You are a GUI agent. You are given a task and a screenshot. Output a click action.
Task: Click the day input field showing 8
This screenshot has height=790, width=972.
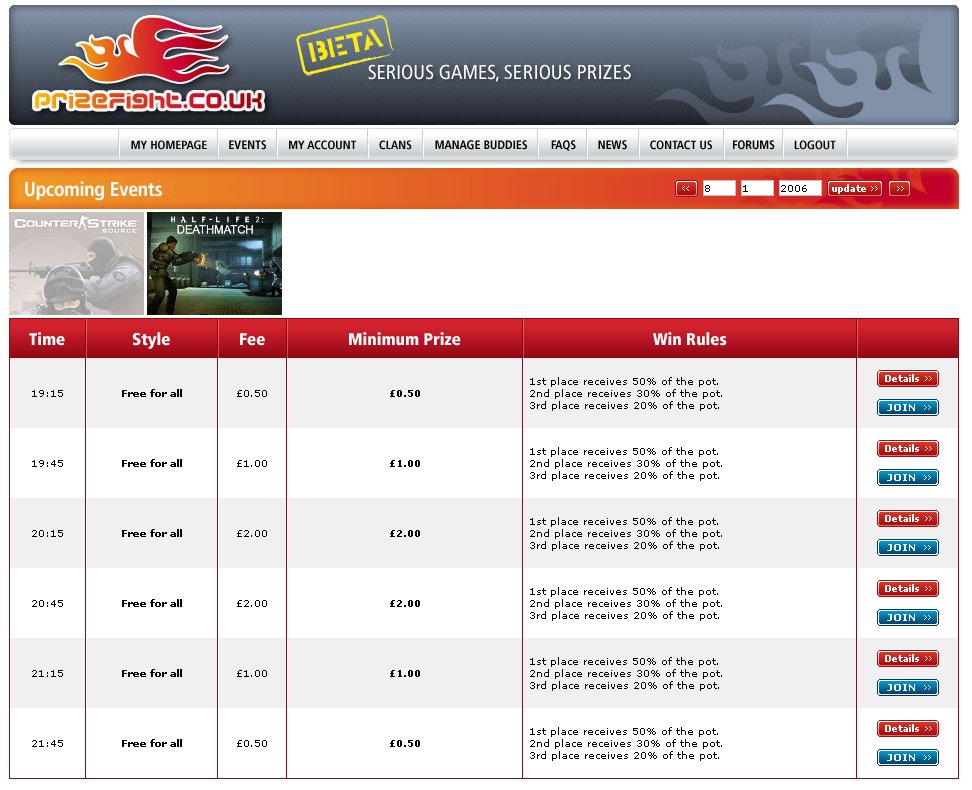718,189
